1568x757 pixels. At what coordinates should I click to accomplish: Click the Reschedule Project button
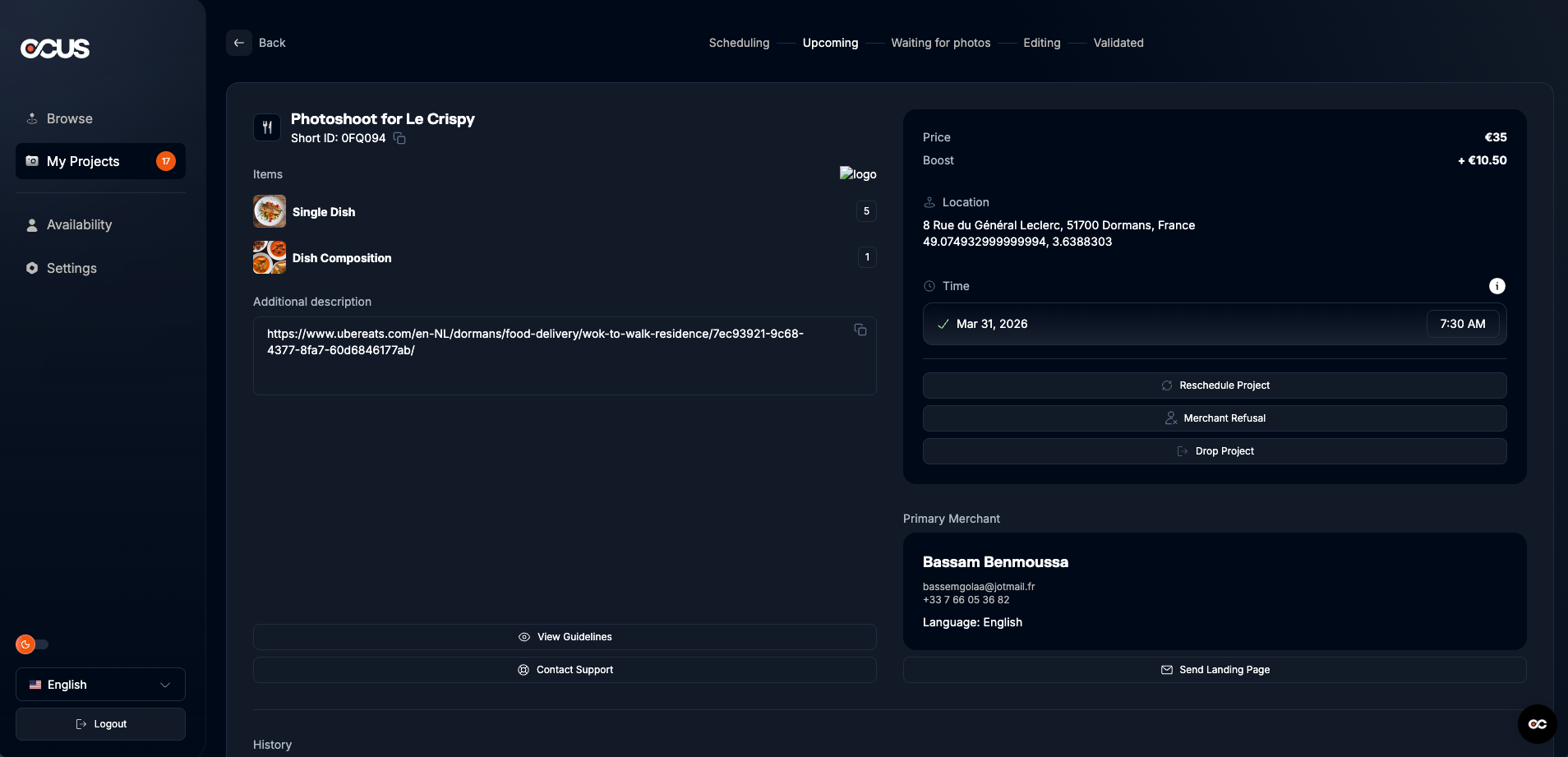tap(1214, 385)
